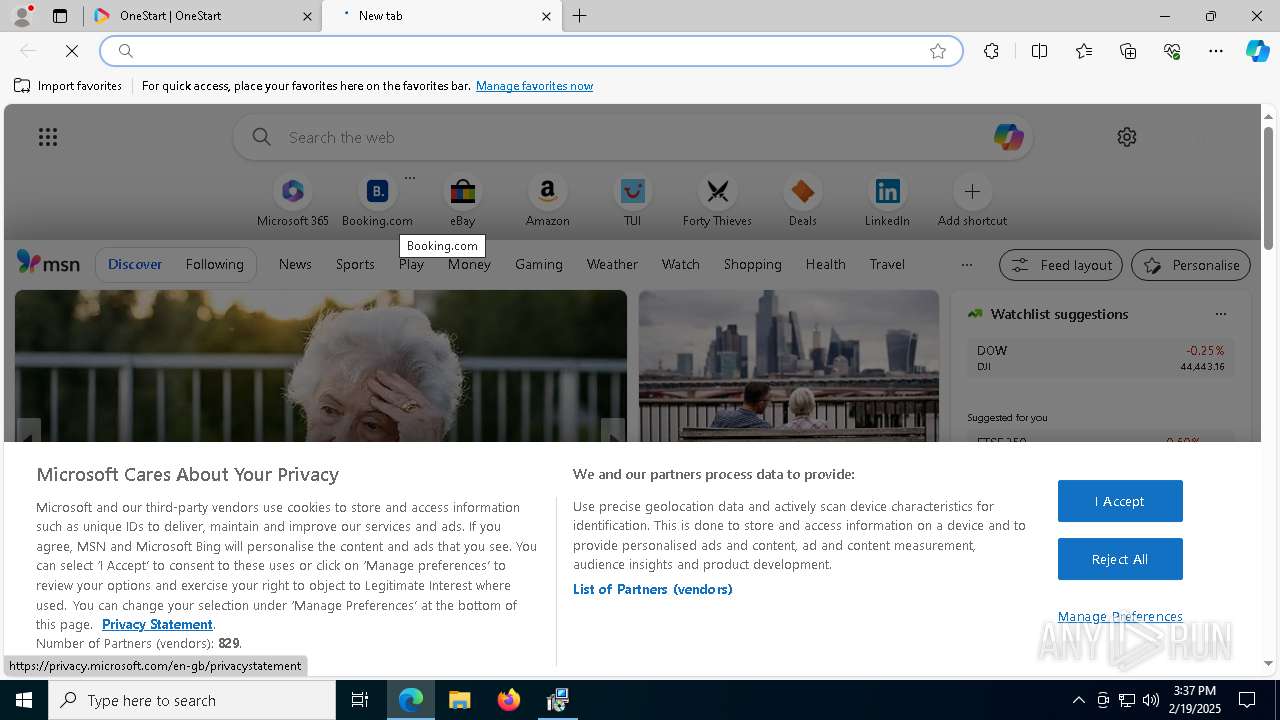This screenshot has height=720, width=1280.
Task: Switch to the New tab tab
Action: [x=441, y=16]
